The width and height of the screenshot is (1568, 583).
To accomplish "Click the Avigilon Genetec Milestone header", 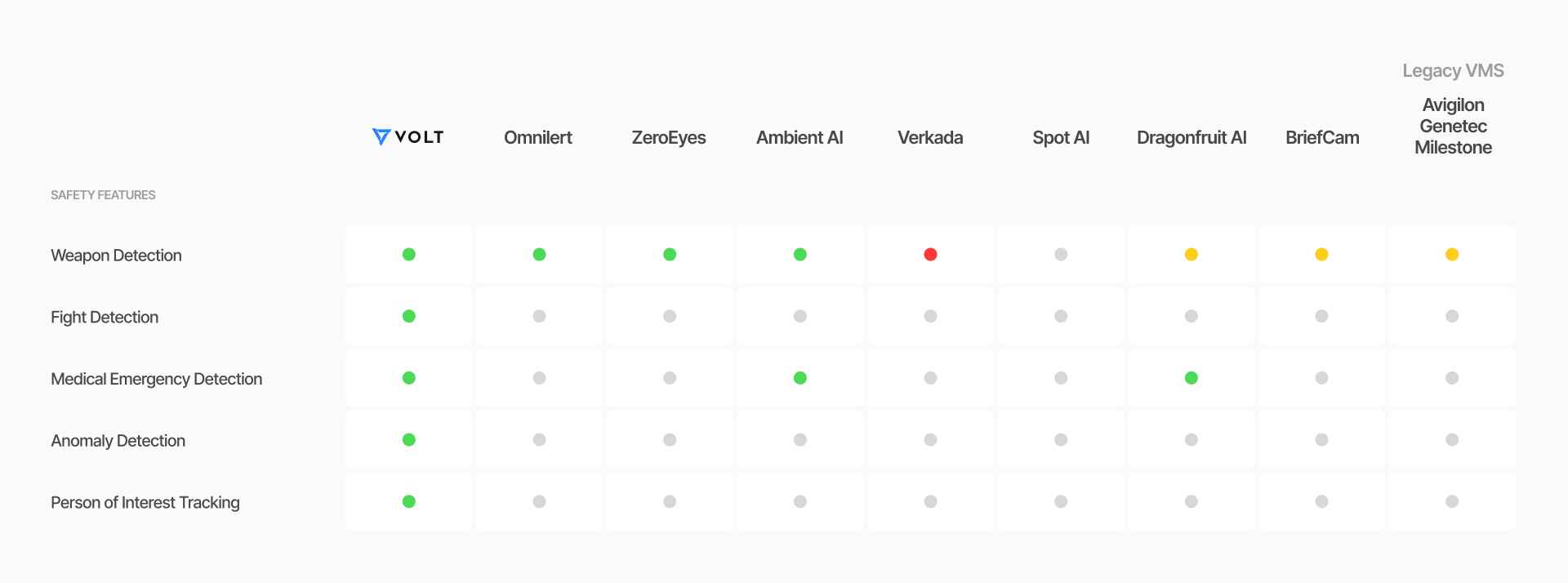I will coord(1453,127).
